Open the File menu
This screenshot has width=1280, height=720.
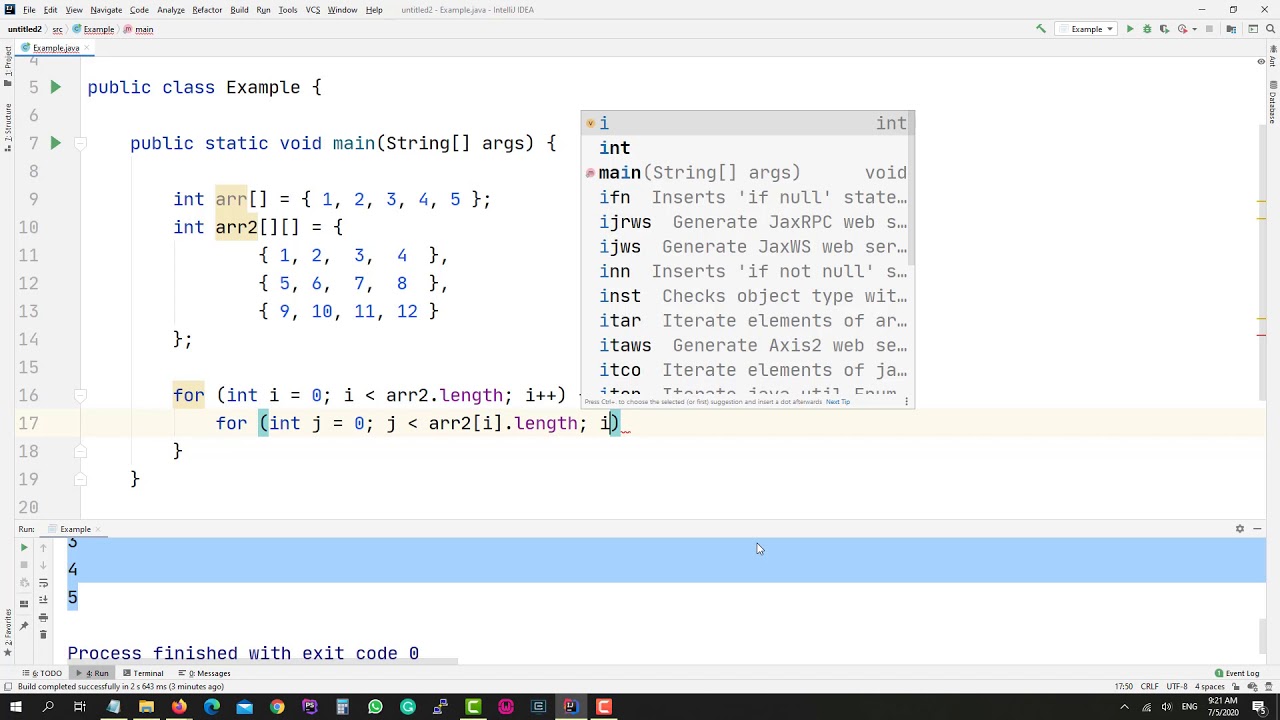(x=29, y=10)
